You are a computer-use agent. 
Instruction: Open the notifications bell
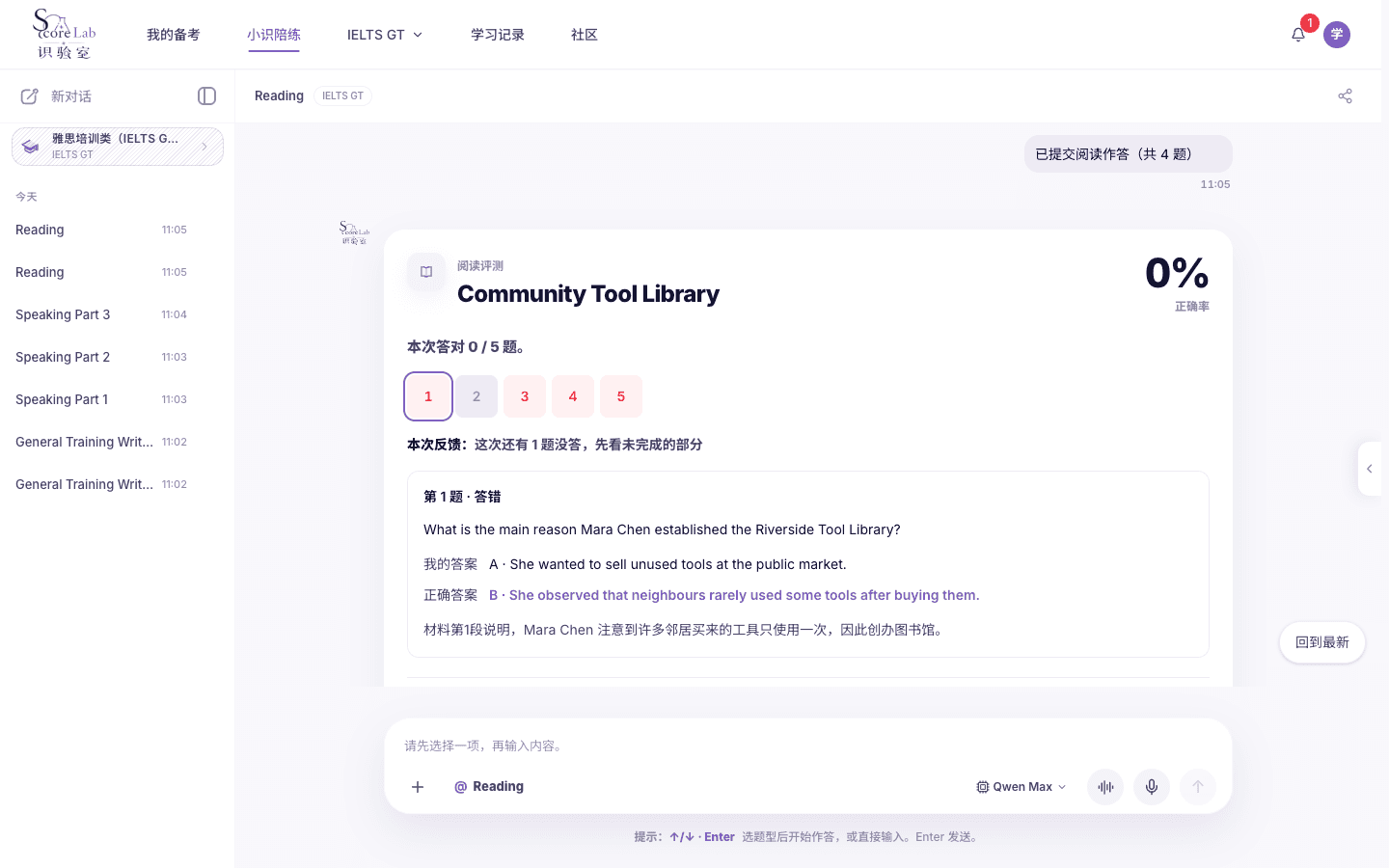[x=1298, y=35]
